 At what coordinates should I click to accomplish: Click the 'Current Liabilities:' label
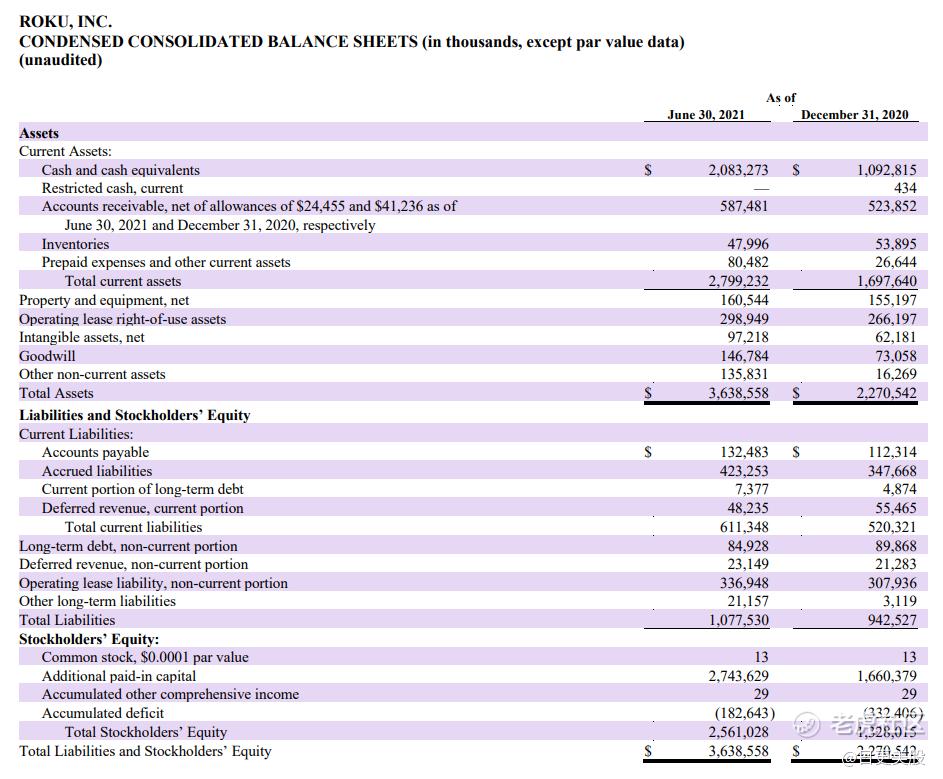pyautogui.click(x=76, y=434)
